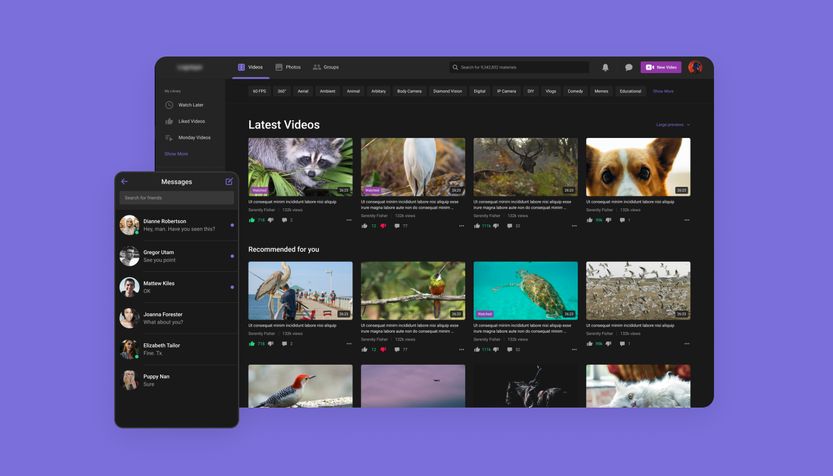Click the Watch Later clock icon
833x476 pixels.
tap(169, 105)
